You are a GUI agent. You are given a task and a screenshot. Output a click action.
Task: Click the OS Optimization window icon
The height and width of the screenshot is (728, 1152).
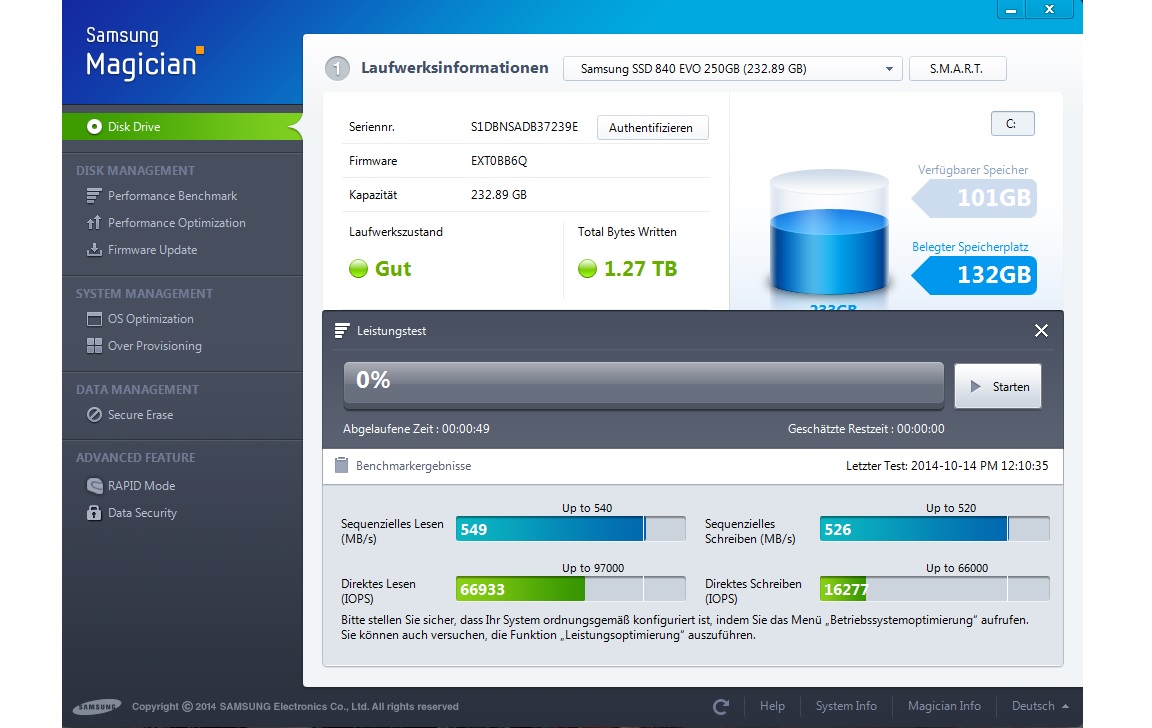coord(94,319)
